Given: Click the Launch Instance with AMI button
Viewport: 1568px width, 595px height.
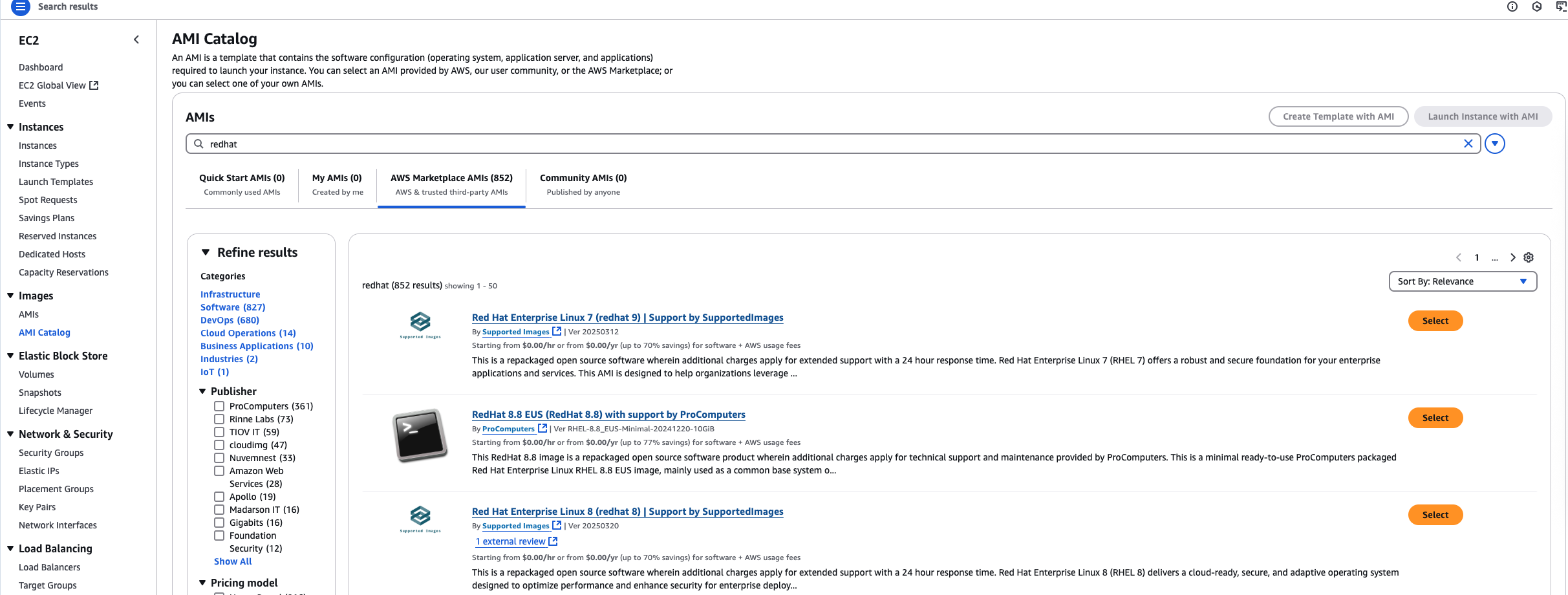Looking at the screenshot, I should pos(1482,116).
